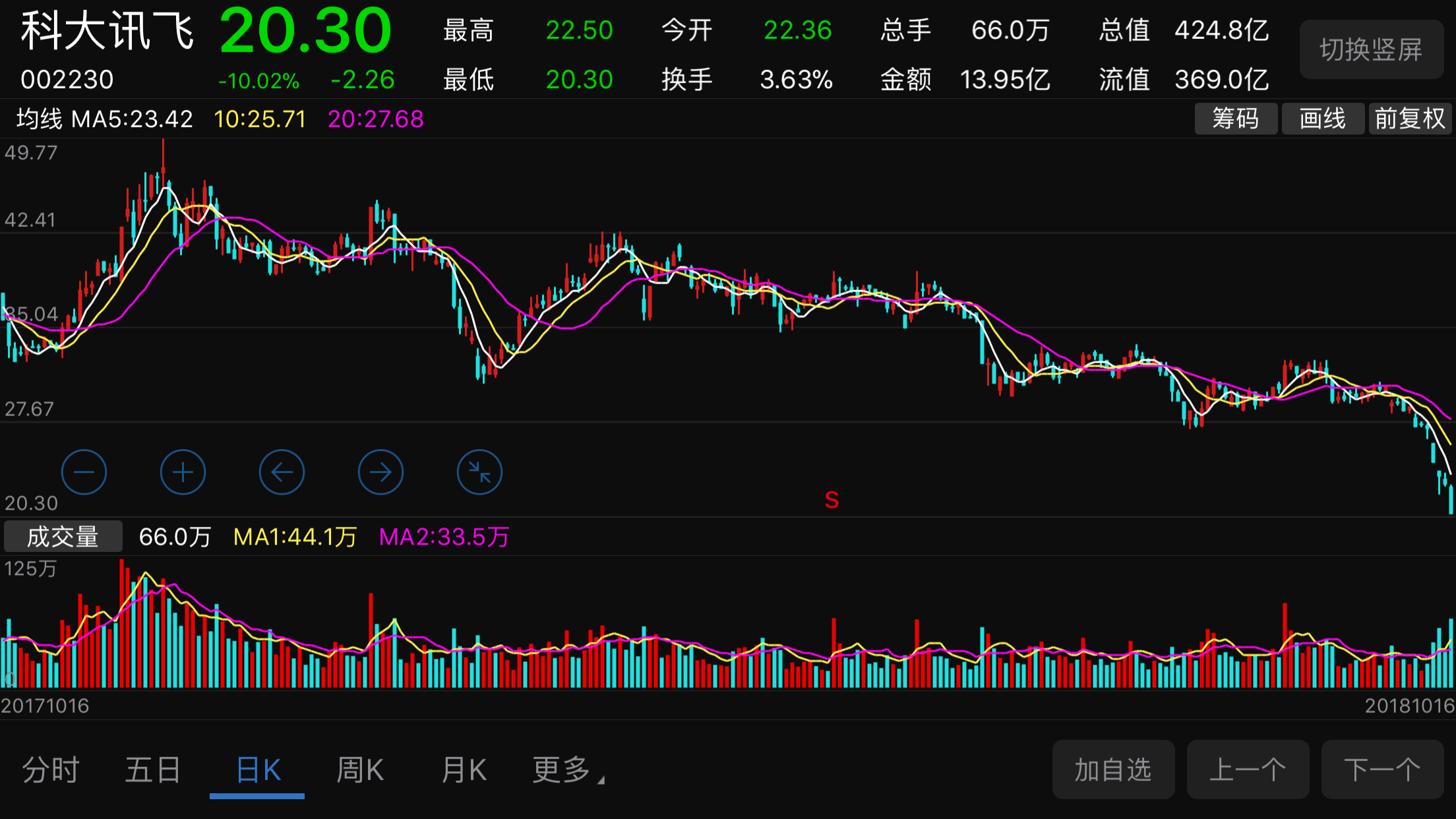
Task: Tap the collapse arrows icon
Action: 479,472
